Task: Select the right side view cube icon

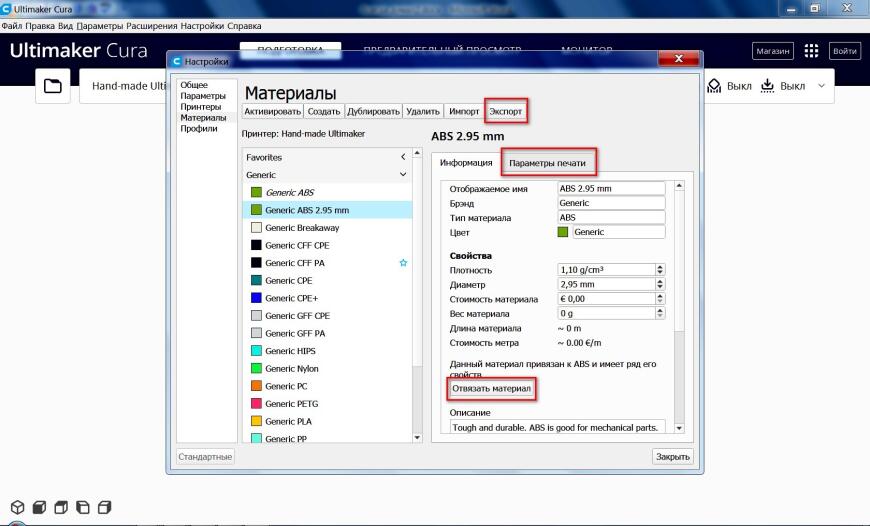Action: coord(104,507)
